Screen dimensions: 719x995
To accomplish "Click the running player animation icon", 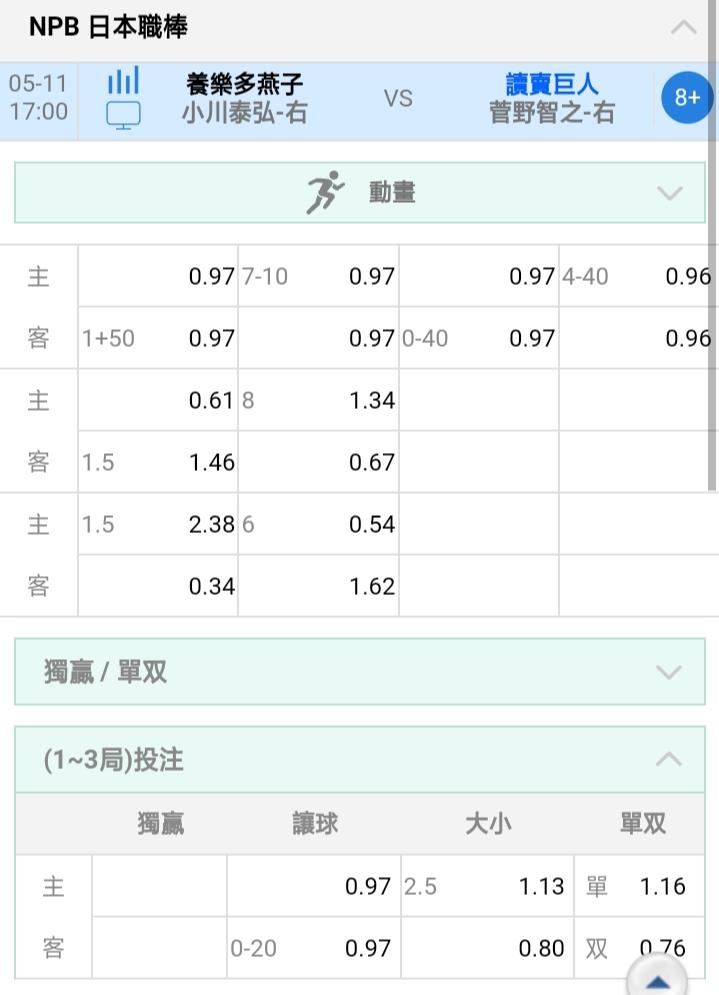I will tap(326, 192).
